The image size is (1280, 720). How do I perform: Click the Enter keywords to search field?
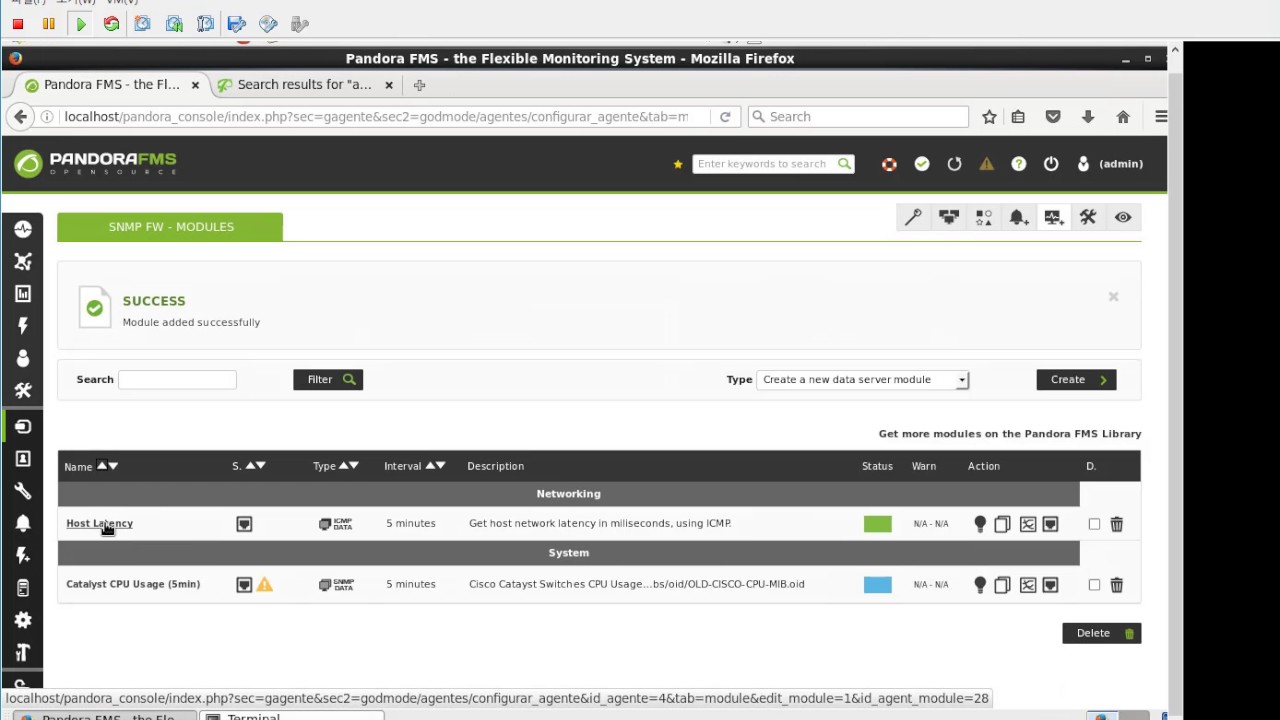(x=765, y=164)
